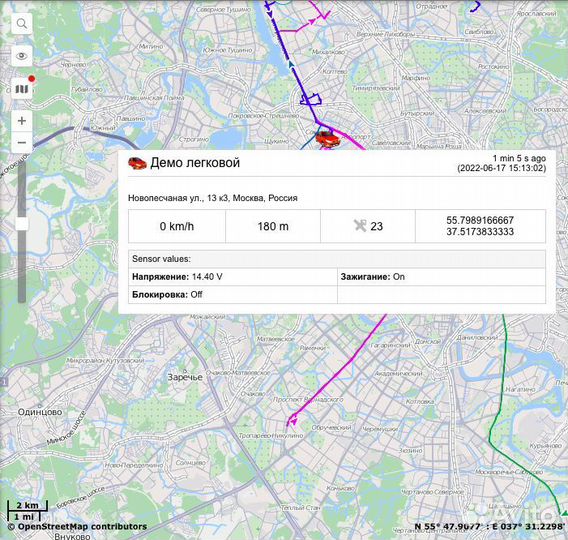This screenshot has height=540, width=568.
Task: Open the OpenStreetMap contributors attribution link
Action: click(77, 527)
